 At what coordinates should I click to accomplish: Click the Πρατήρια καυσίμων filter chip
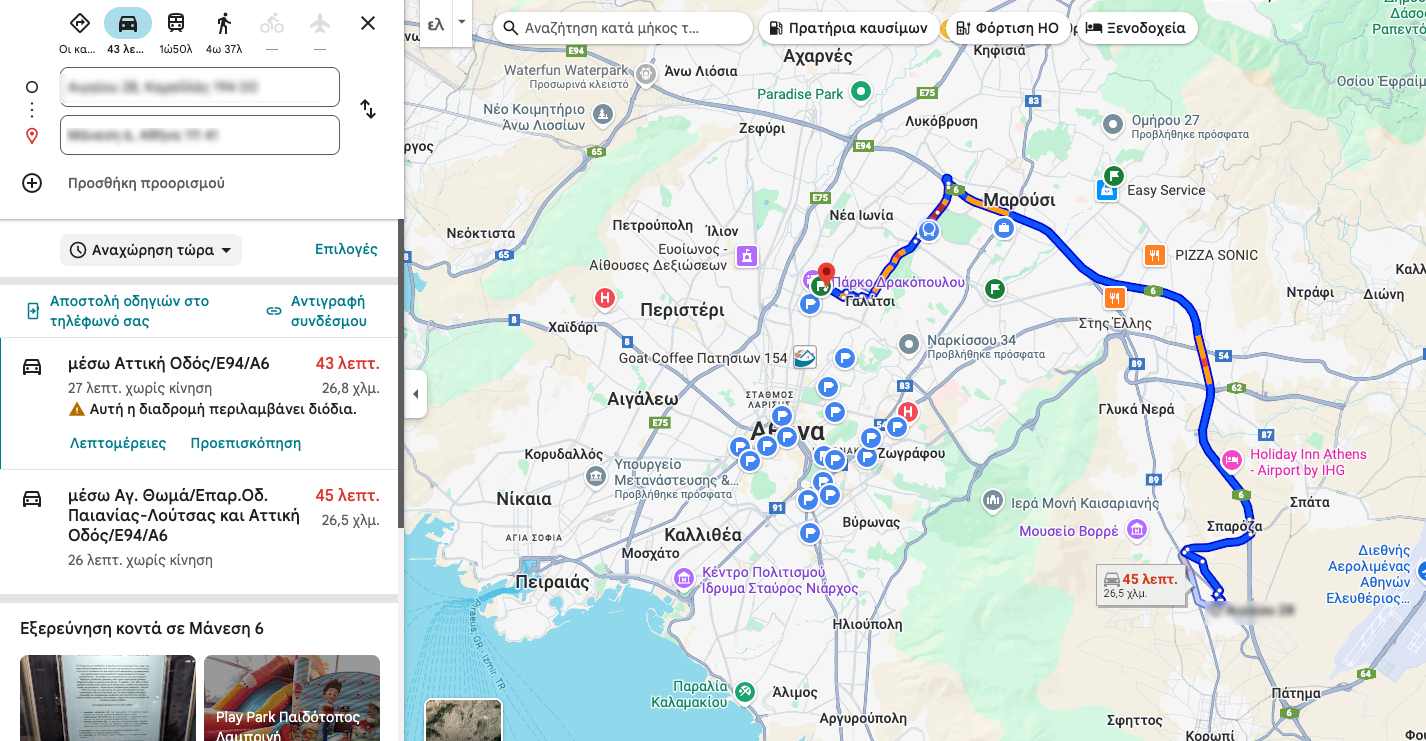(850, 27)
